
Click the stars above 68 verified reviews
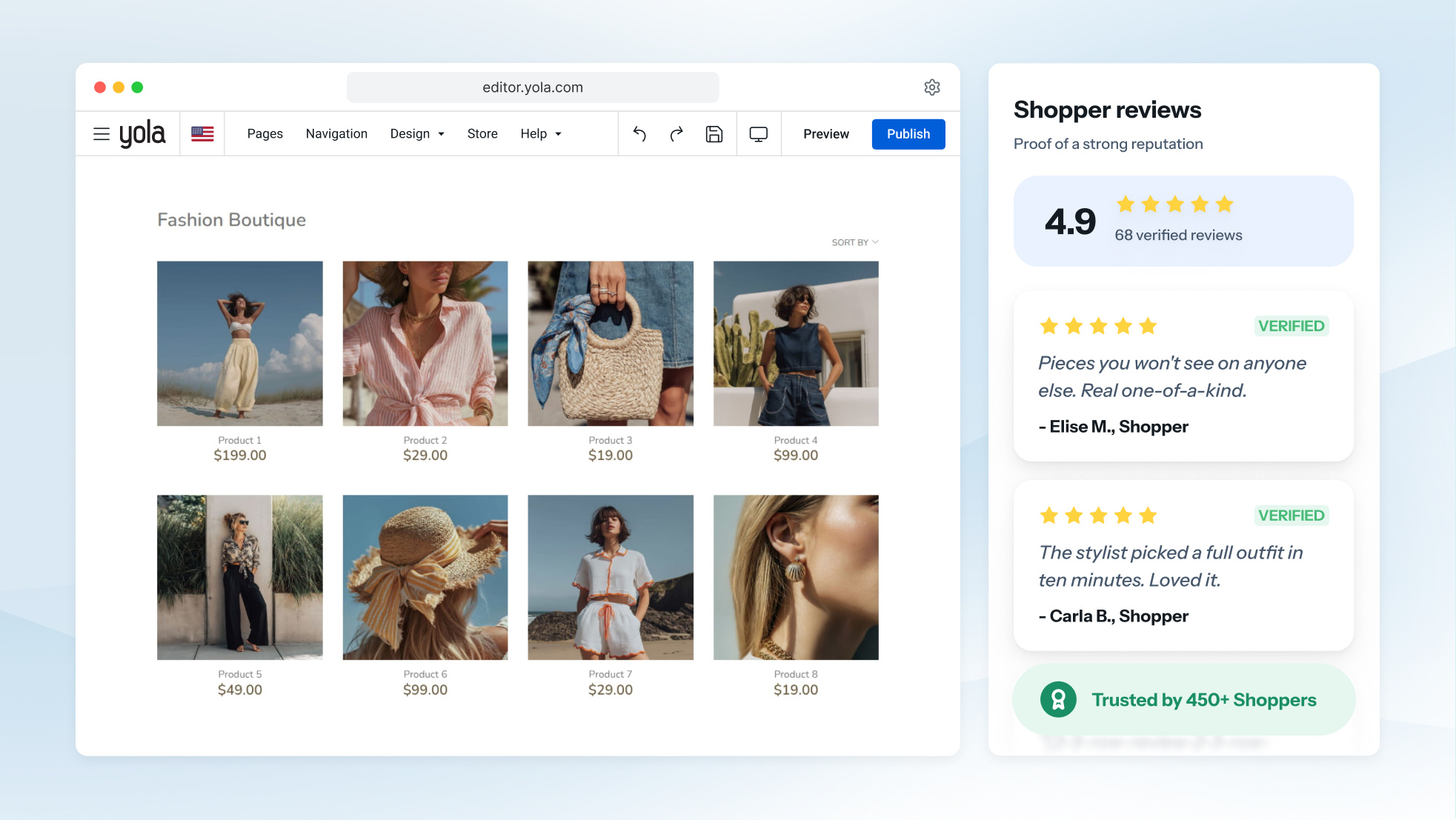(1175, 204)
